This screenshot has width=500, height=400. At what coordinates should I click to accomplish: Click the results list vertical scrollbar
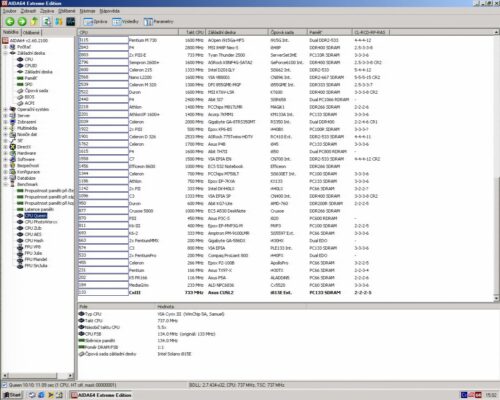click(x=496, y=165)
